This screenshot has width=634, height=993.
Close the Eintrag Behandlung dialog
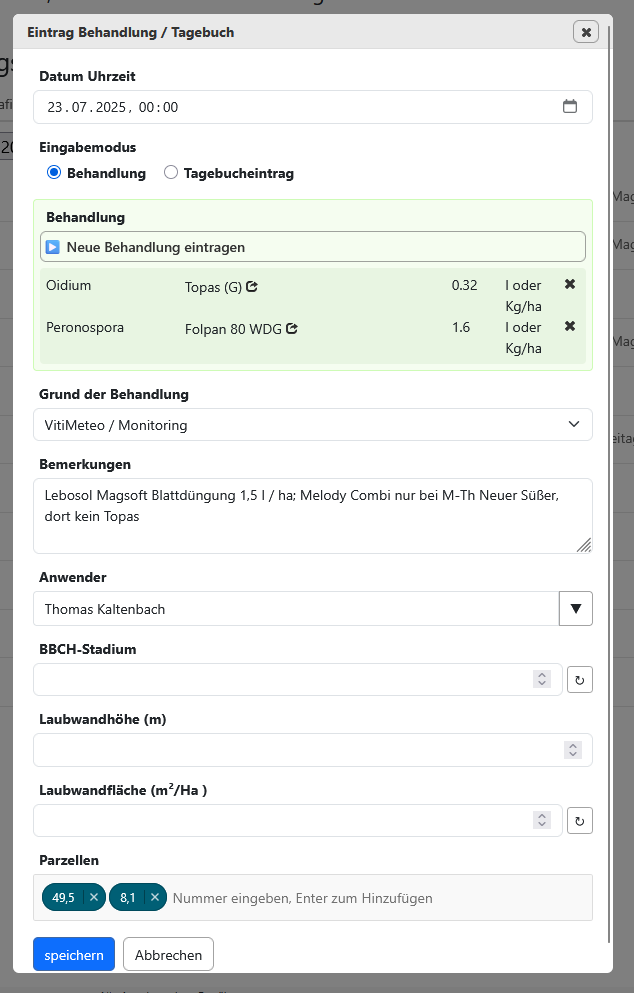point(586,32)
